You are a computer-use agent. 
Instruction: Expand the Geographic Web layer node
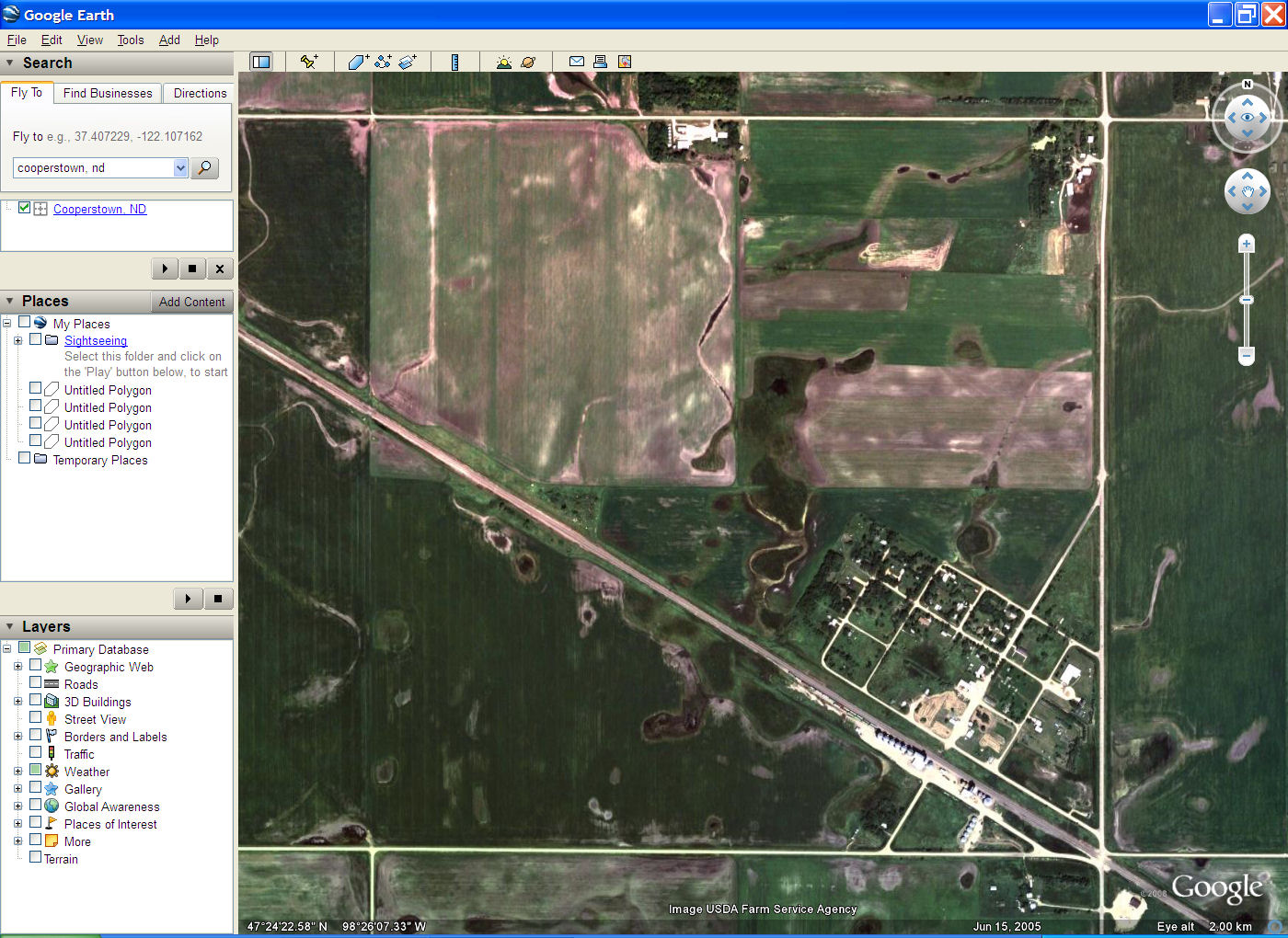pyautogui.click(x=17, y=666)
